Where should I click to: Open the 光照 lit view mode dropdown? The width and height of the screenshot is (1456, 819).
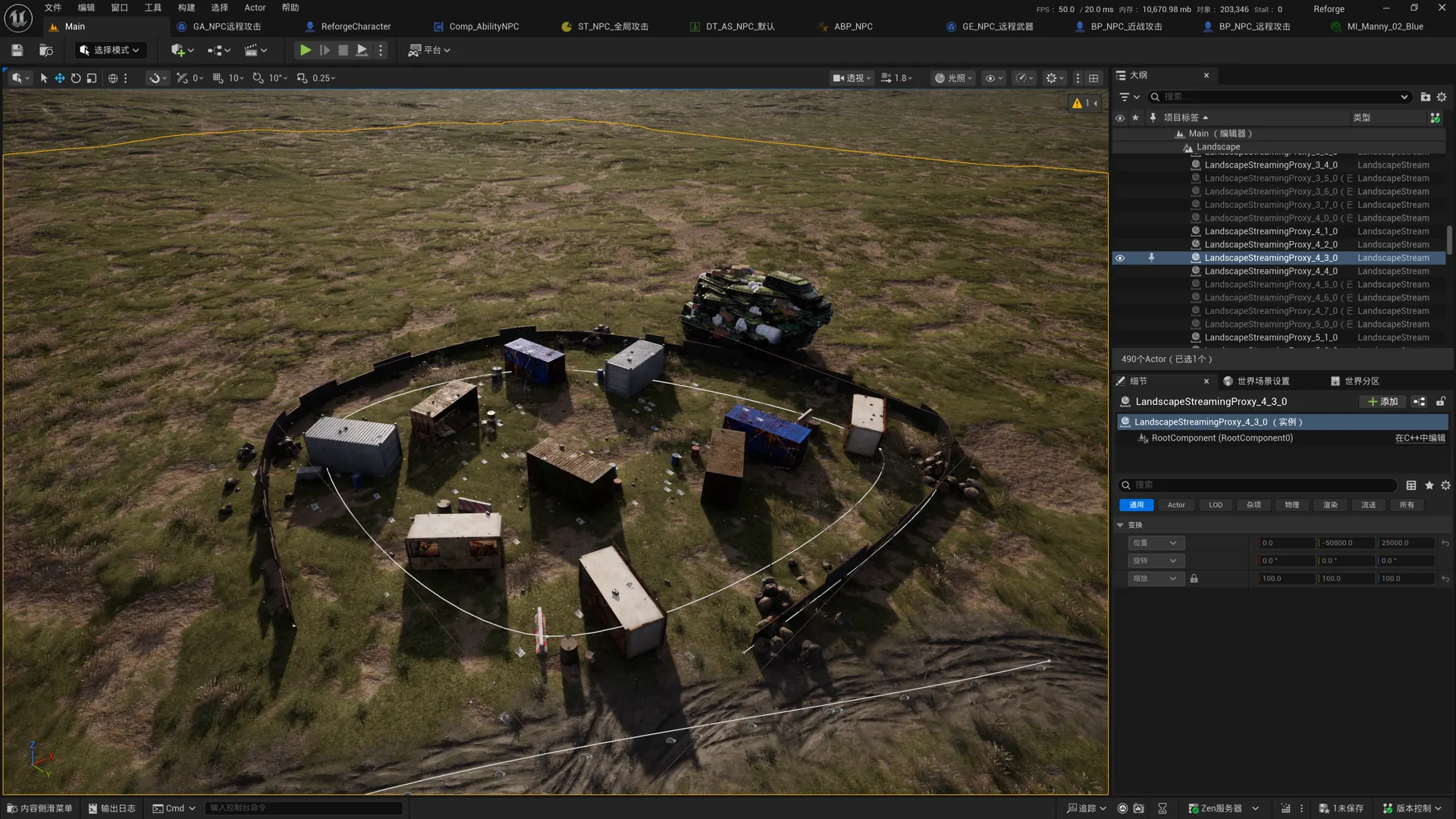[x=953, y=78]
